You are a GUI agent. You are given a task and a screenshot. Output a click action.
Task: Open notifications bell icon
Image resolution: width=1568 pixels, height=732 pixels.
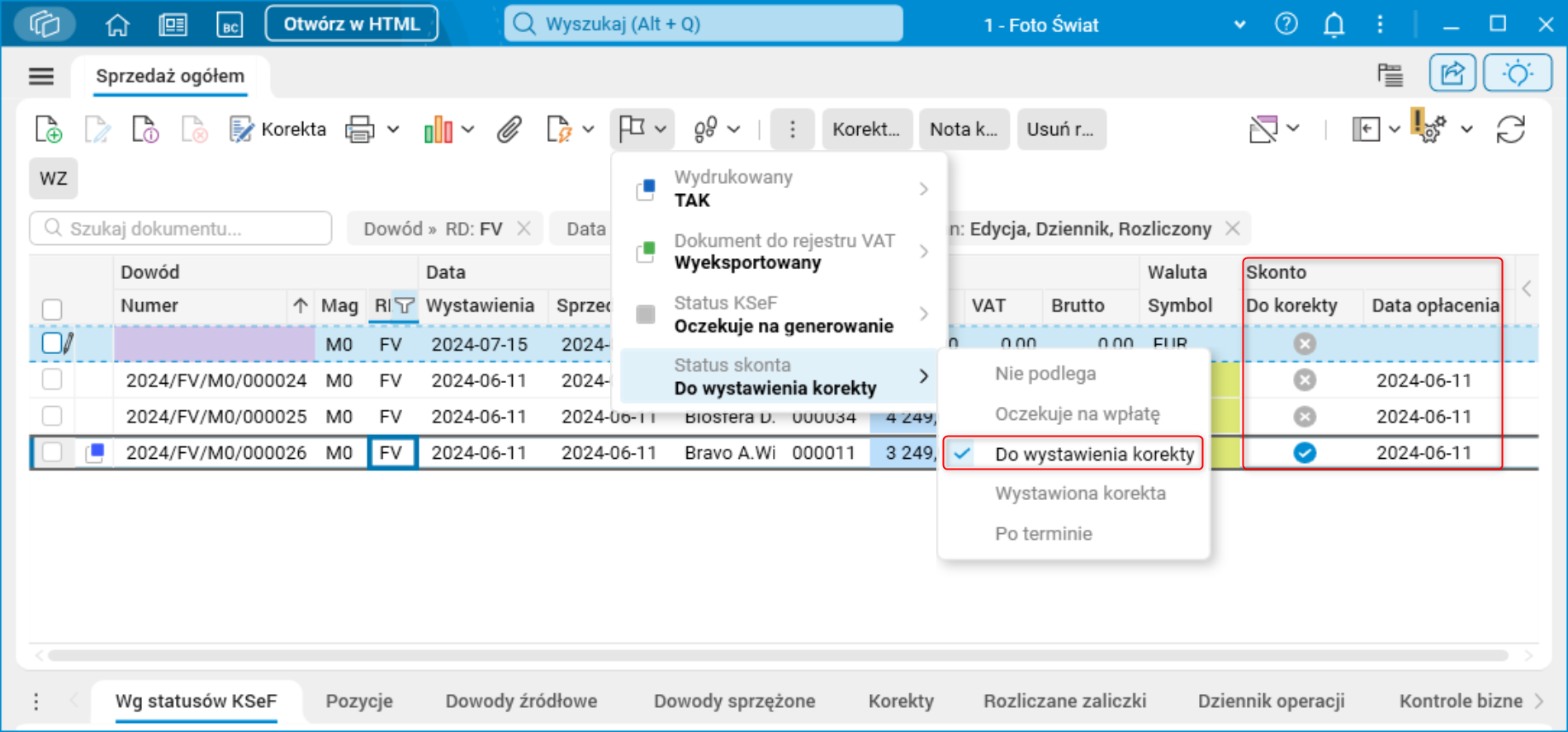coord(1334,25)
